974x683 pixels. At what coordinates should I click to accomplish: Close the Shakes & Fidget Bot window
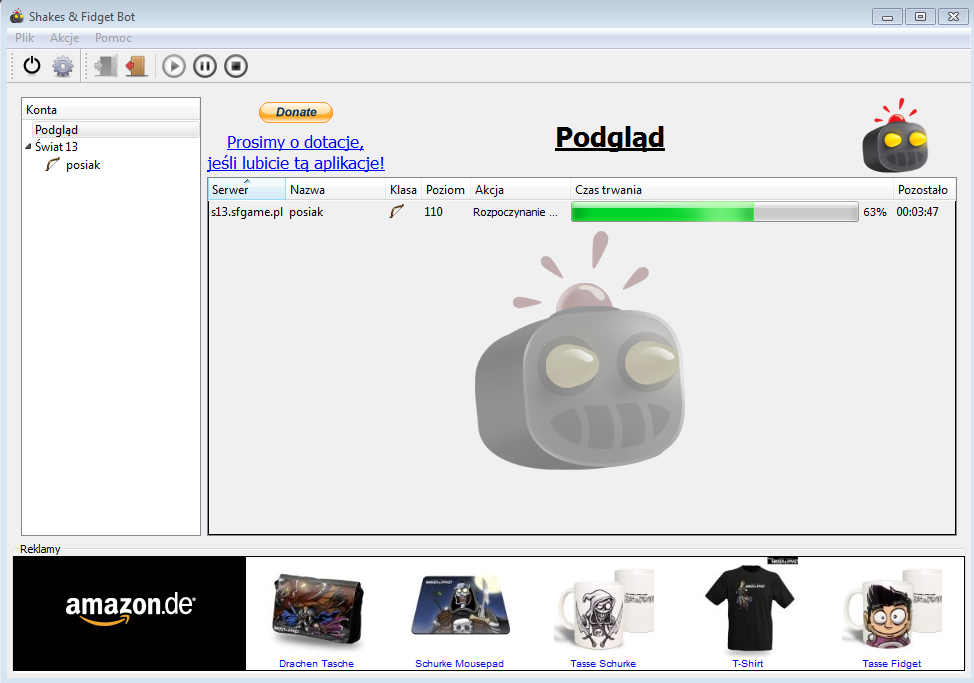954,17
